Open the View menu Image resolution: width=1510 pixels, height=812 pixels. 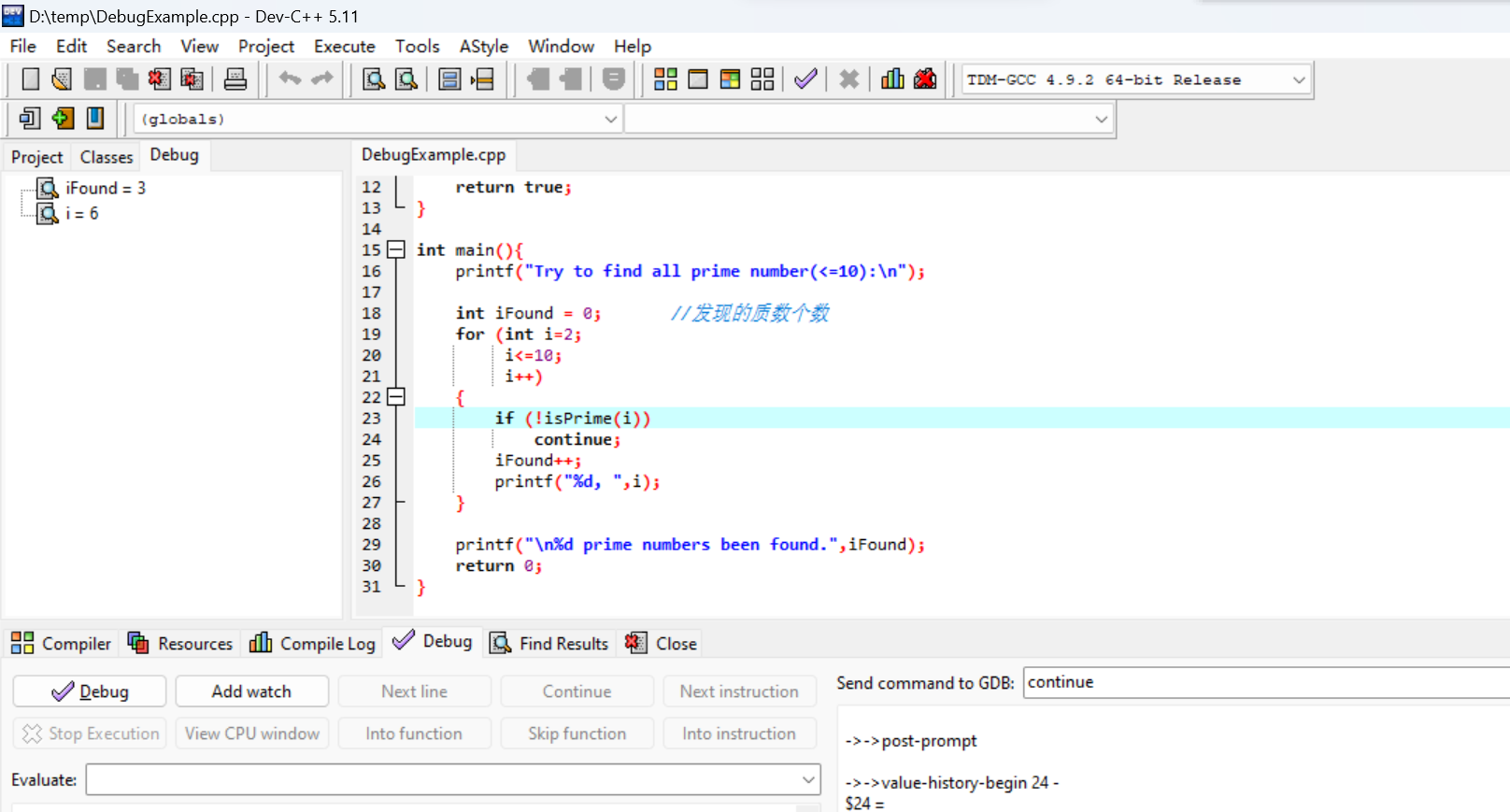coord(199,46)
